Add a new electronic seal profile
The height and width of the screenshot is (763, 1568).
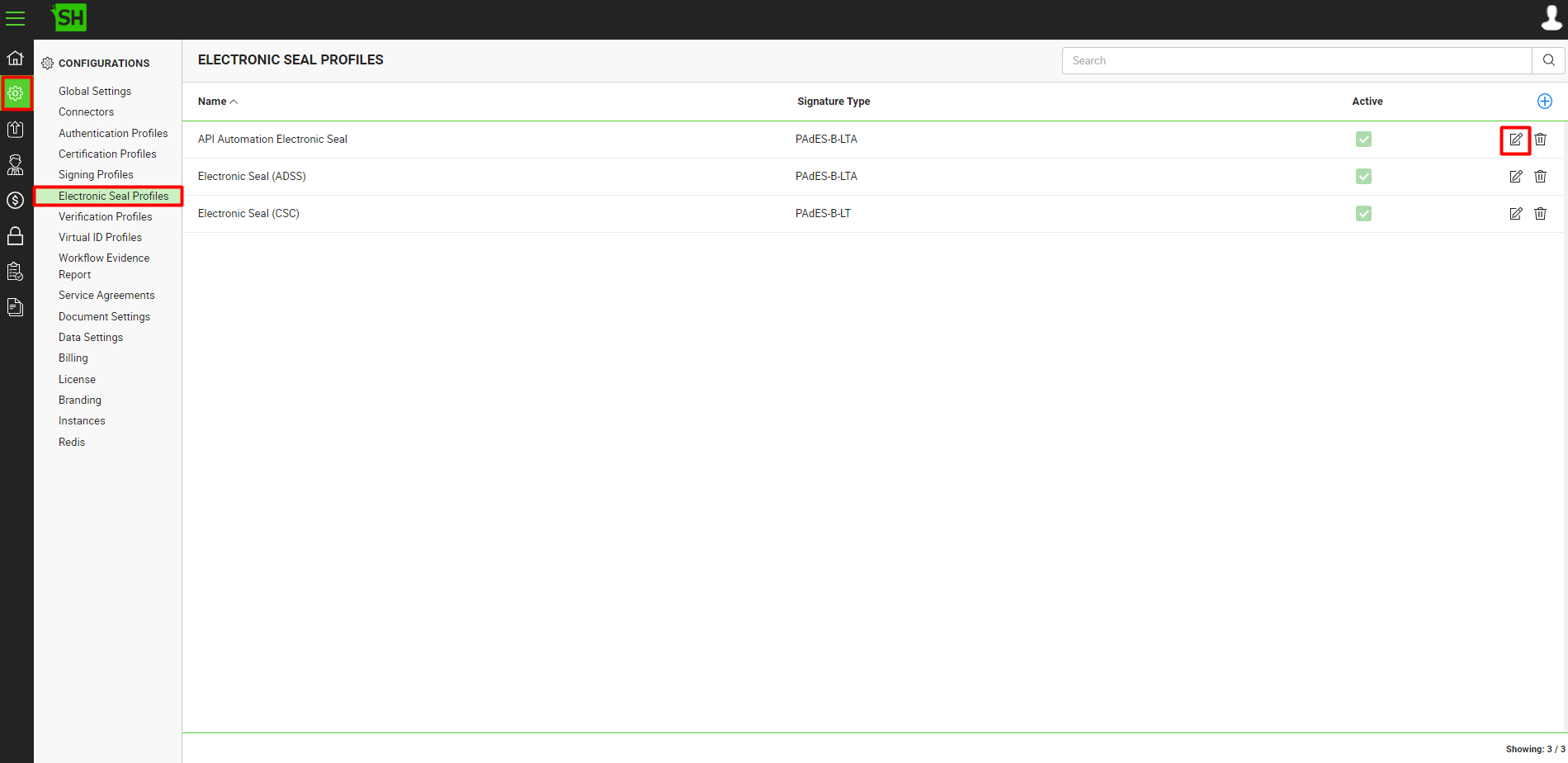click(1545, 101)
